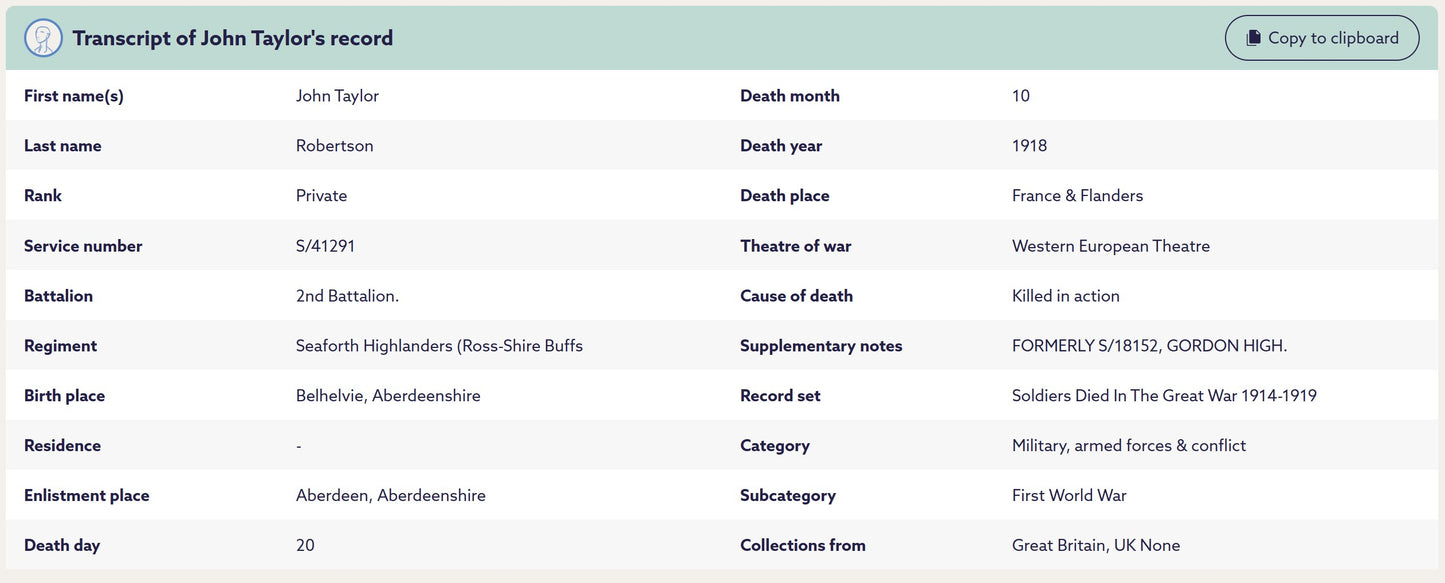Click the Seaforth Highlanders regiment value
This screenshot has width=1445, height=583.
click(439, 346)
